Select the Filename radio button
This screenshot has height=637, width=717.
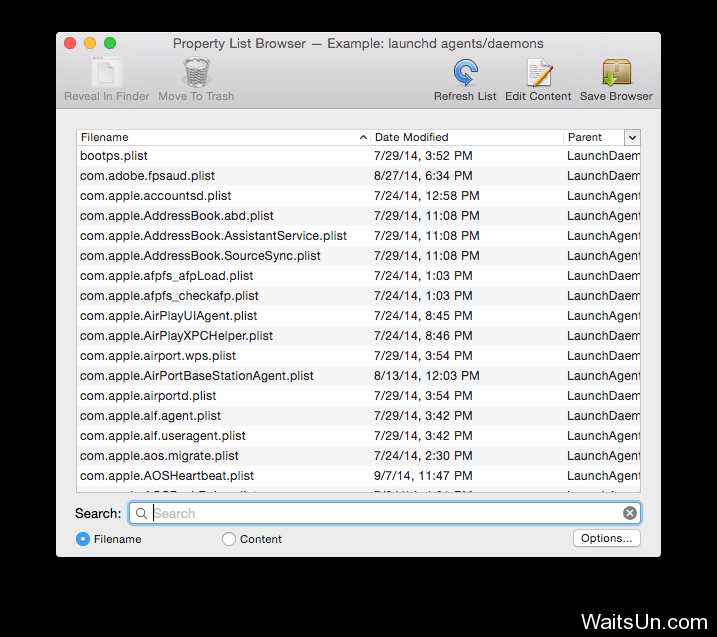(83, 539)
